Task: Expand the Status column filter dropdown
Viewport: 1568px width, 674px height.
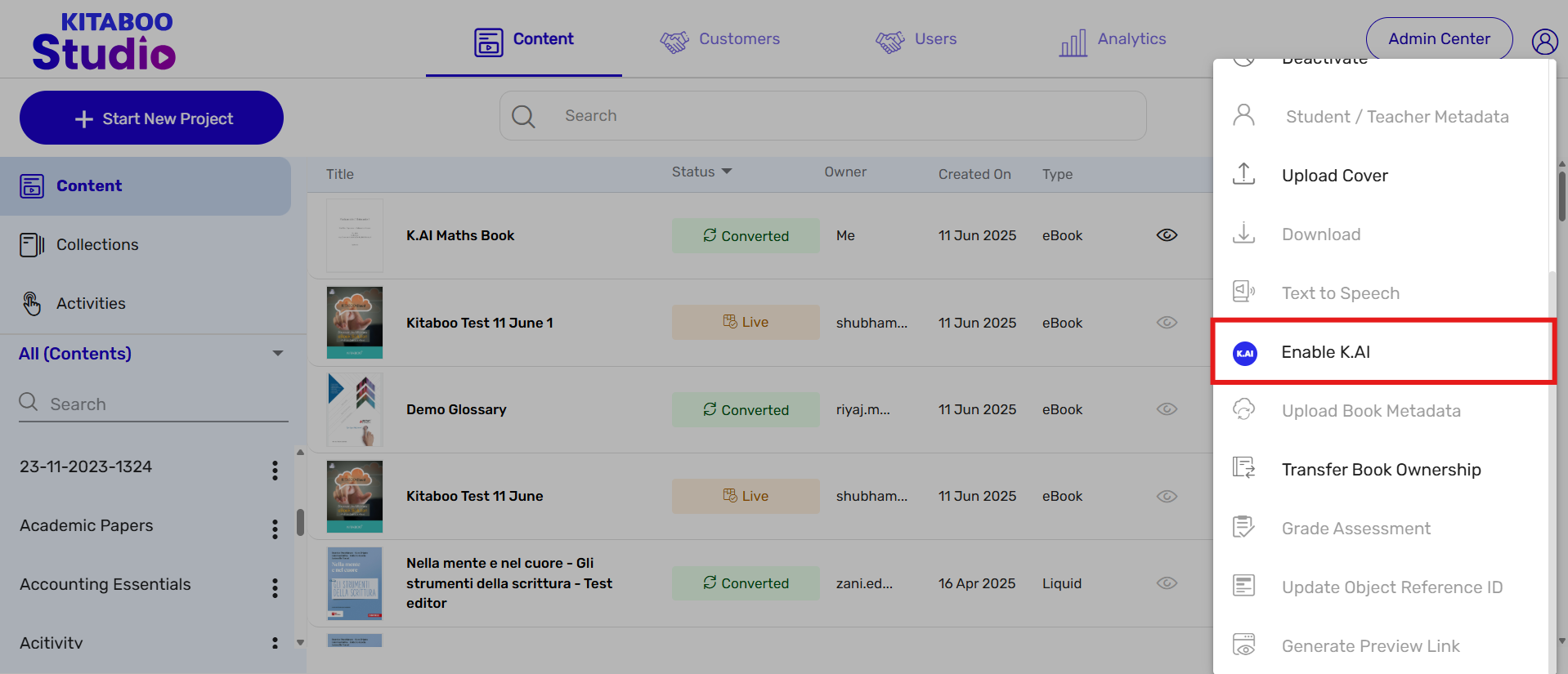Action: click(x=727, y=172)
